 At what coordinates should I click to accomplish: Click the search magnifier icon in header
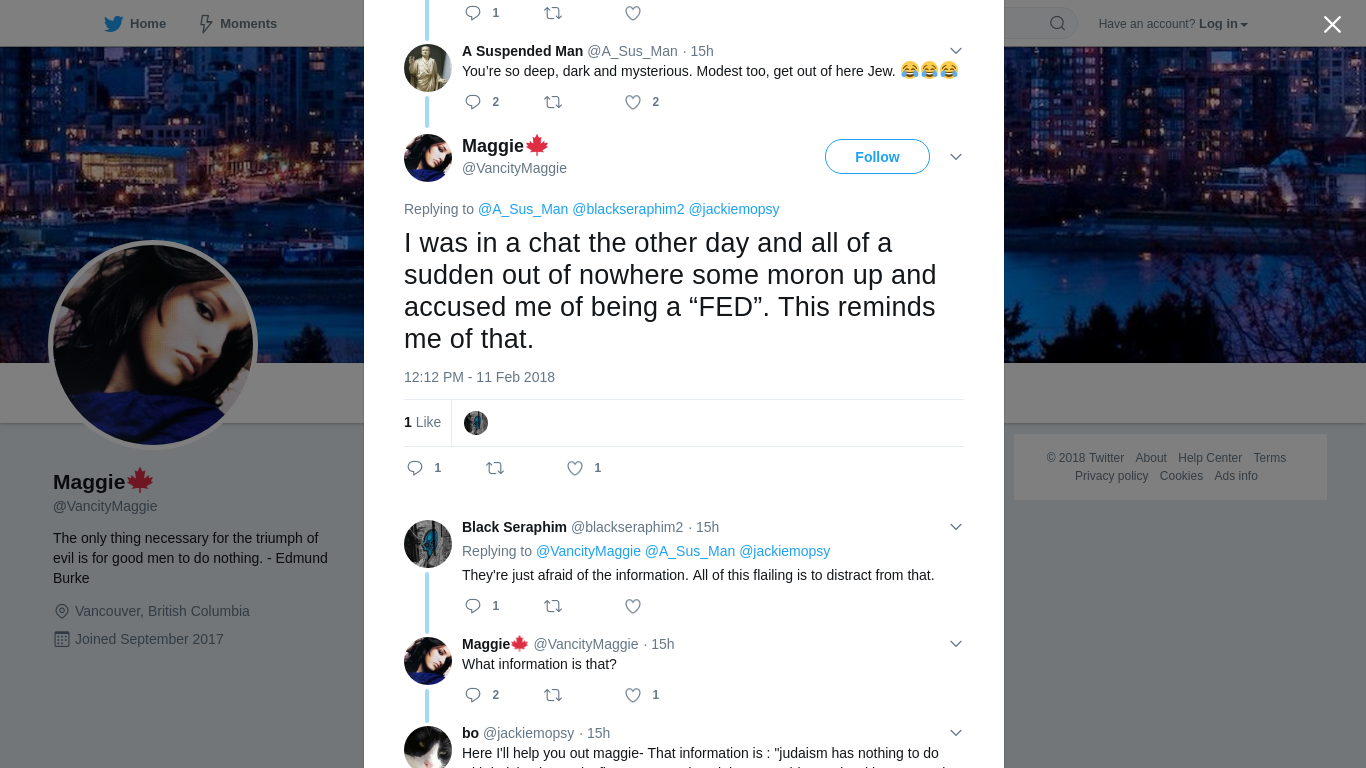point(1057,24)
